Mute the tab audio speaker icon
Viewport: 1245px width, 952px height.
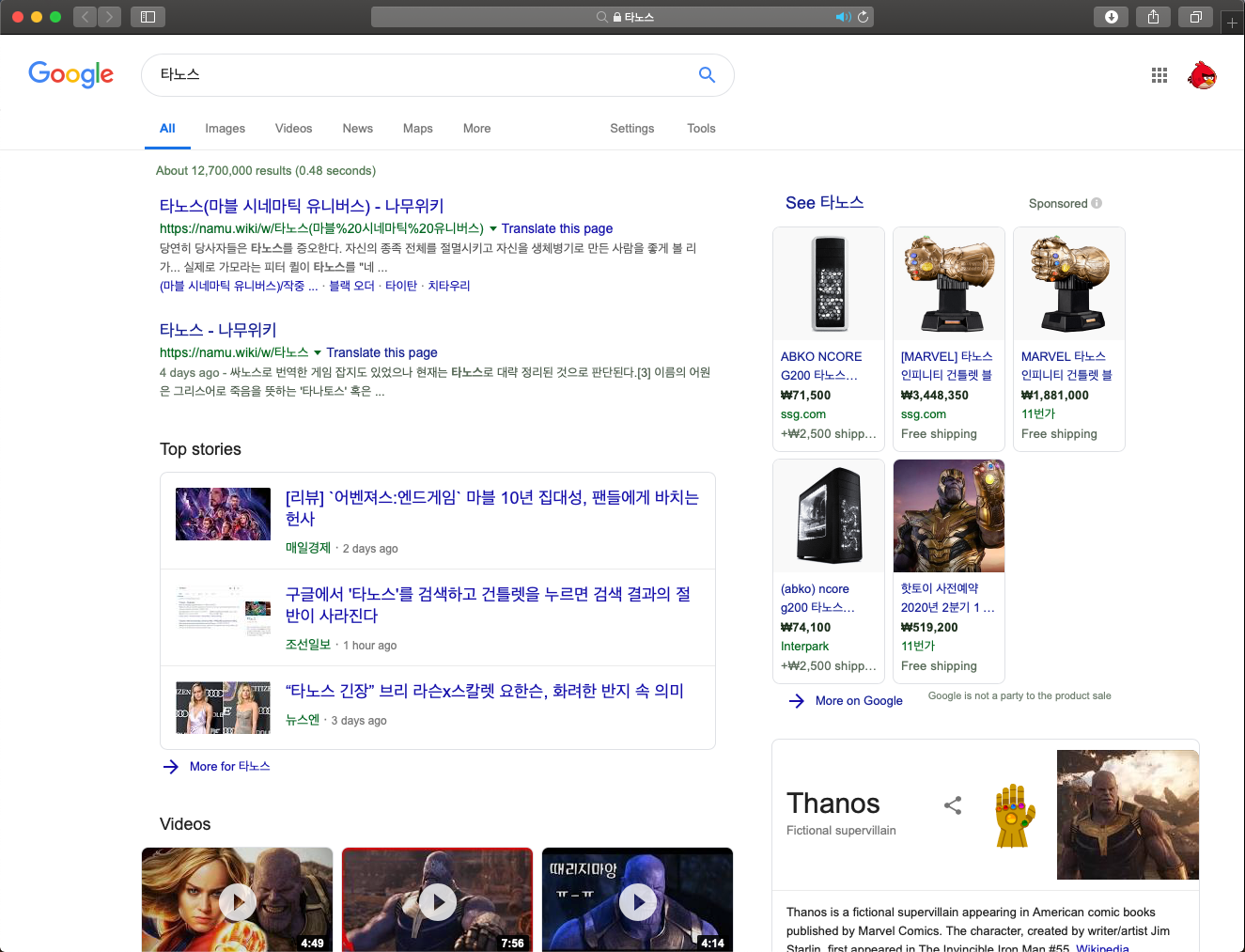843,17
